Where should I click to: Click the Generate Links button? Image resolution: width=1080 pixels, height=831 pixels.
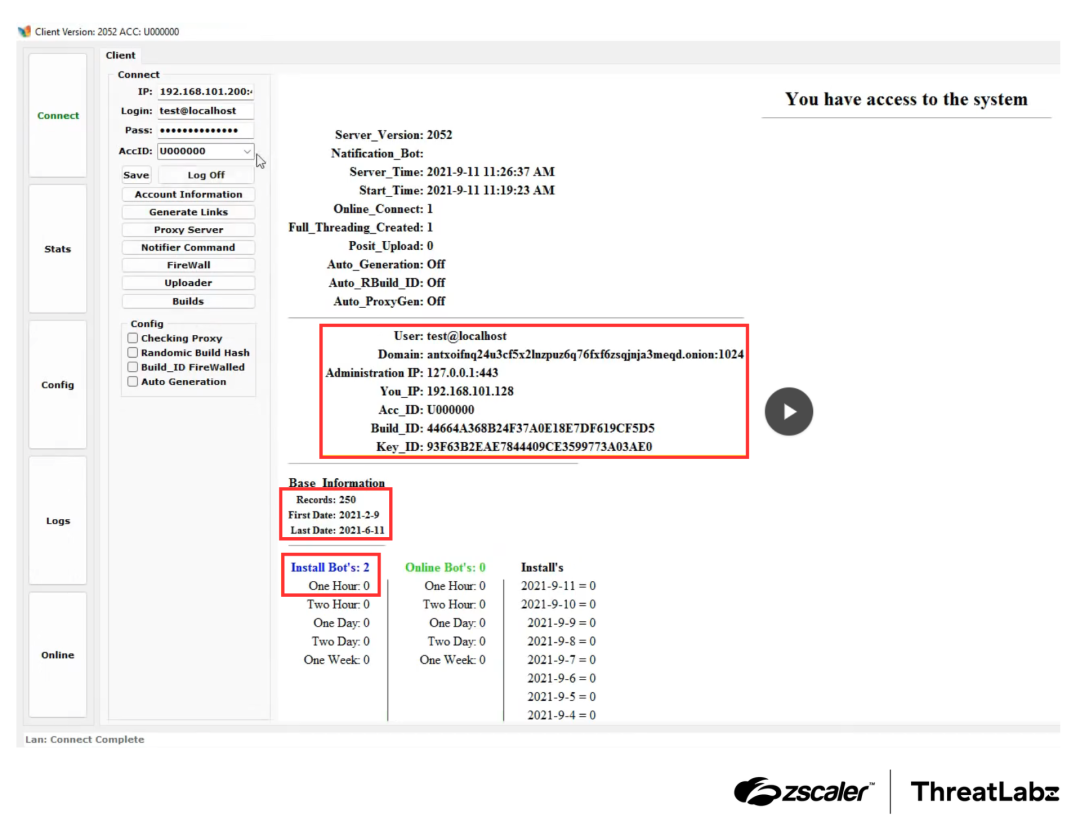coord(188,212)
